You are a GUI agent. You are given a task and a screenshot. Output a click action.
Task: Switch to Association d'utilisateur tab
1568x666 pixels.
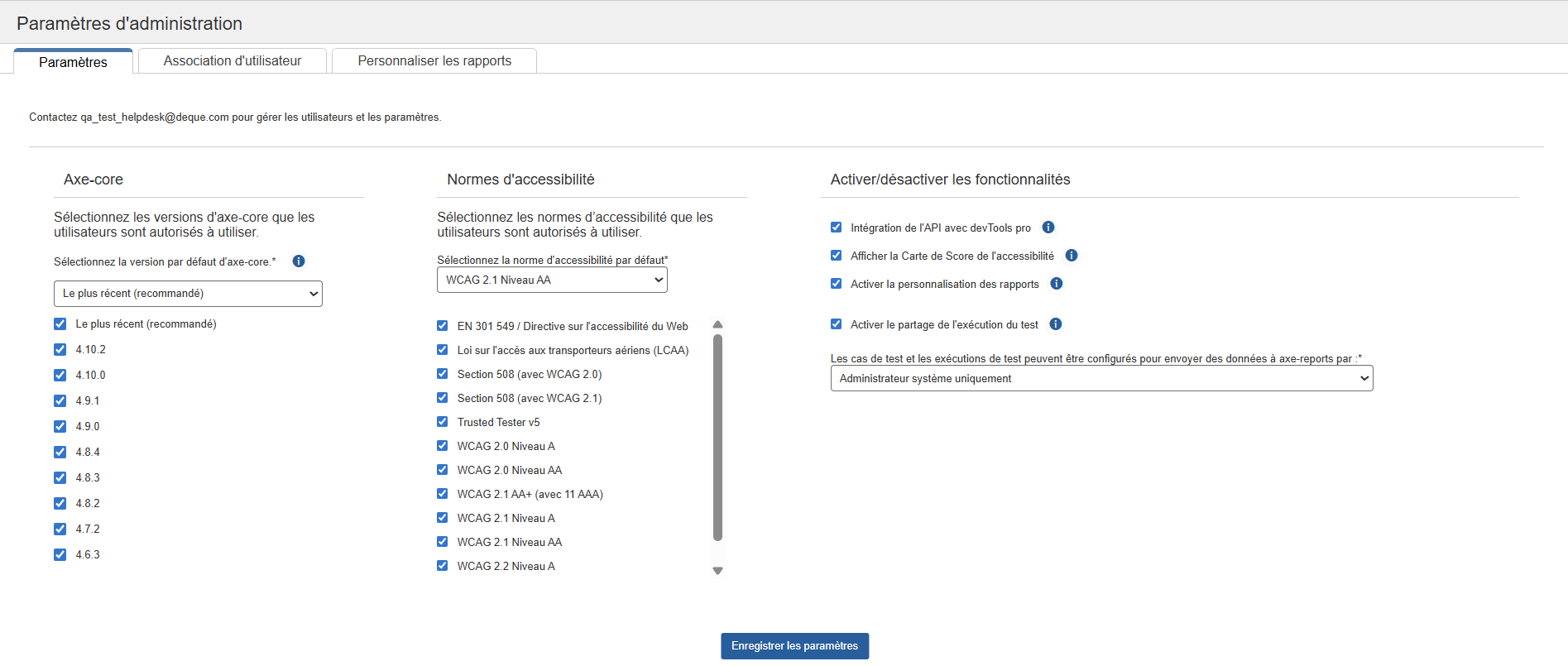[x=233, y=61]
